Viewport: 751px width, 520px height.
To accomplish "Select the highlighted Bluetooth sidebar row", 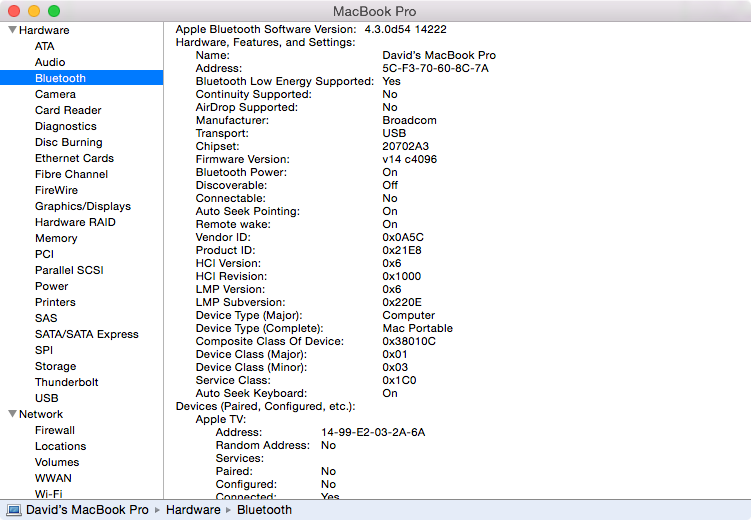I will point(81,78).
